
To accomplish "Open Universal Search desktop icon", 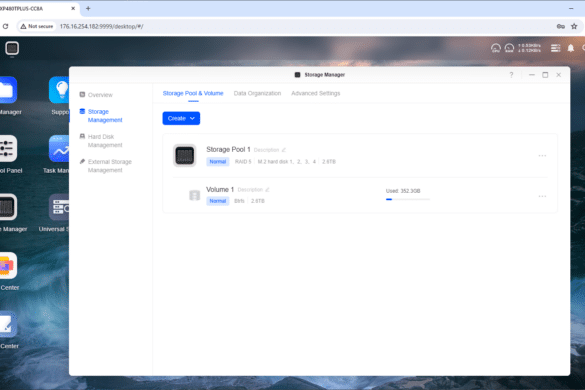I will tap(59, 207).
